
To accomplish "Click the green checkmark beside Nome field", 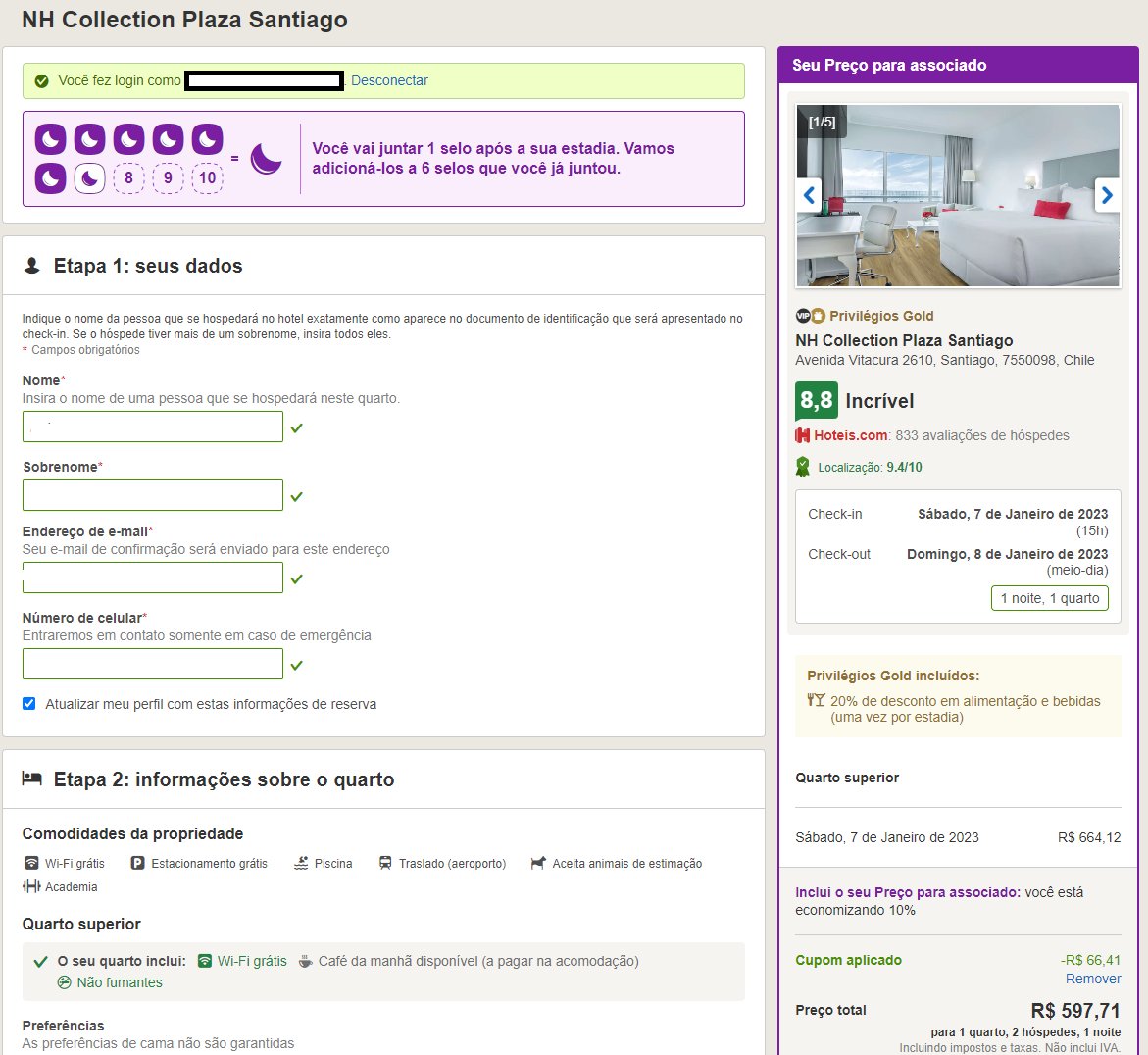I will pos(296,427).
